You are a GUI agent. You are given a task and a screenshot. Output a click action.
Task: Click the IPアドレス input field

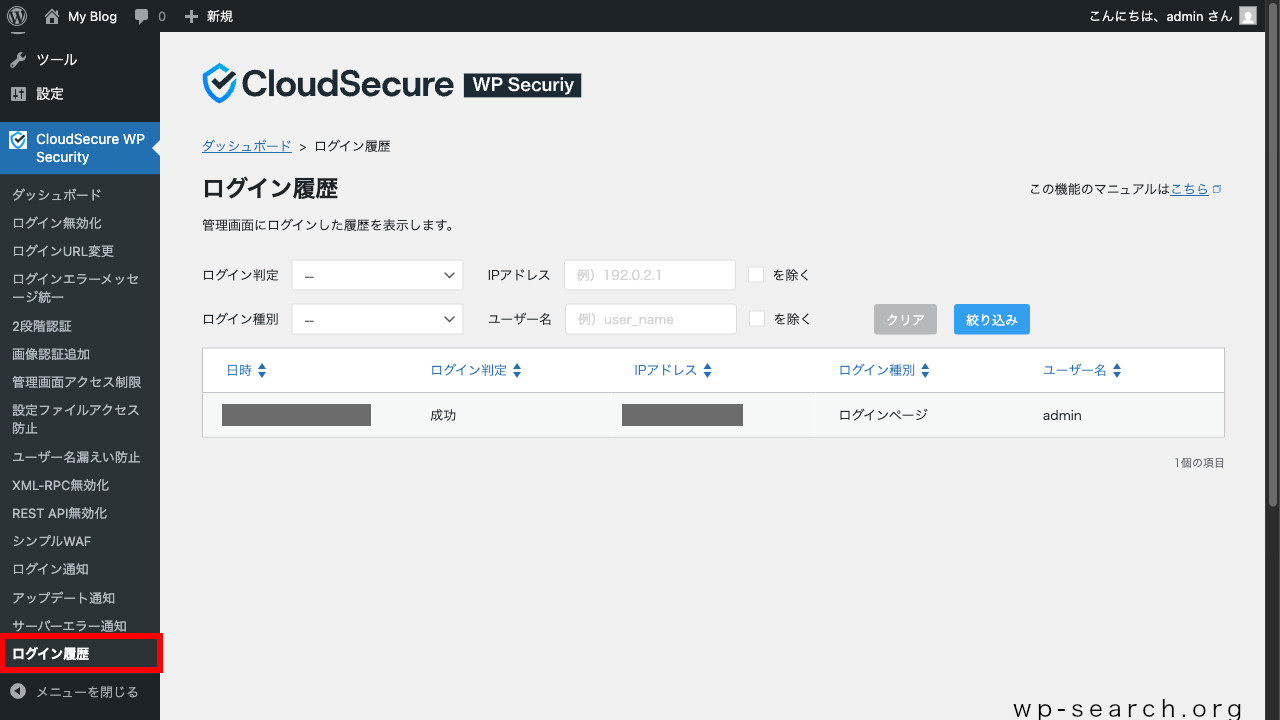(649, 274)
